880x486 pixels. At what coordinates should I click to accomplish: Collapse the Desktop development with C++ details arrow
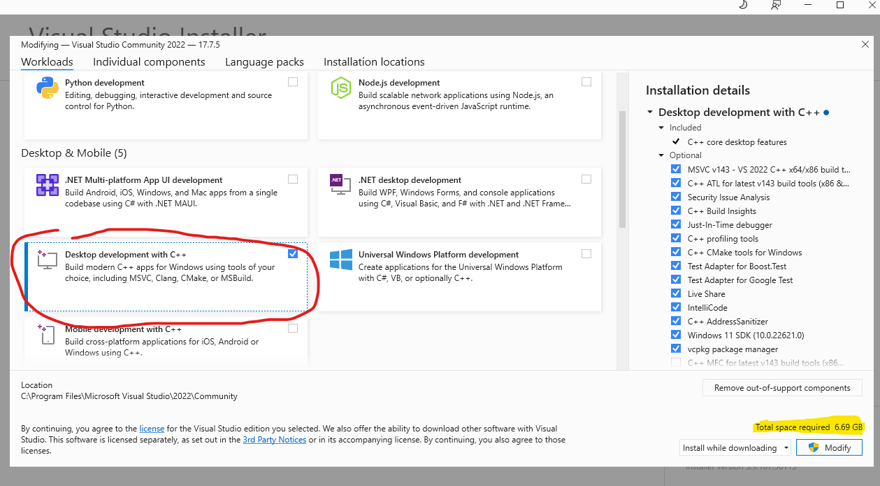[x=650, y=112]
